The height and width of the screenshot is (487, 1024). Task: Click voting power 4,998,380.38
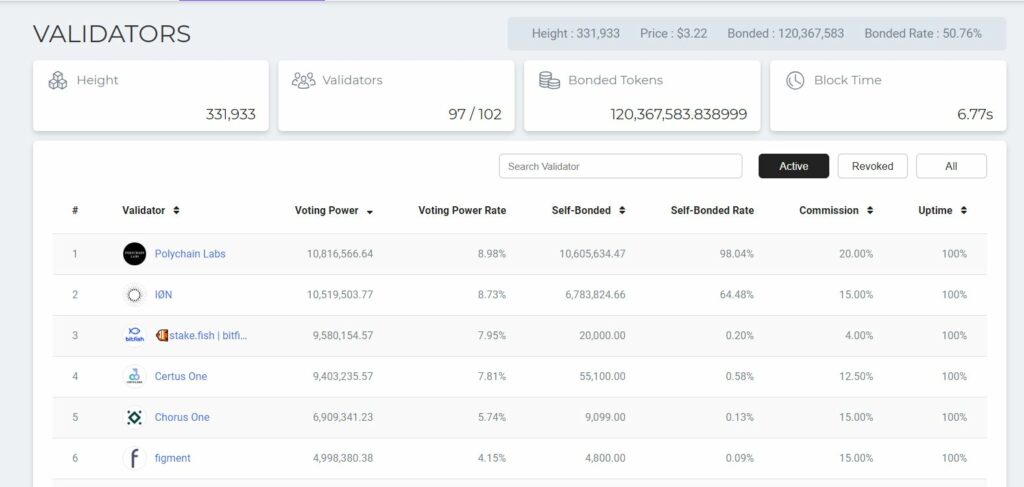(343, 458)
